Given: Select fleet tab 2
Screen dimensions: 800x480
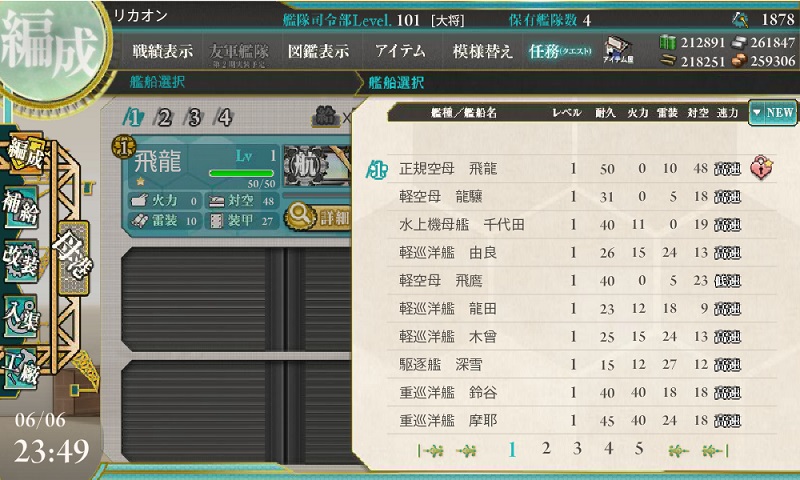Looking at the screenshot, I should pyautogui.click(x=164, y=118).
